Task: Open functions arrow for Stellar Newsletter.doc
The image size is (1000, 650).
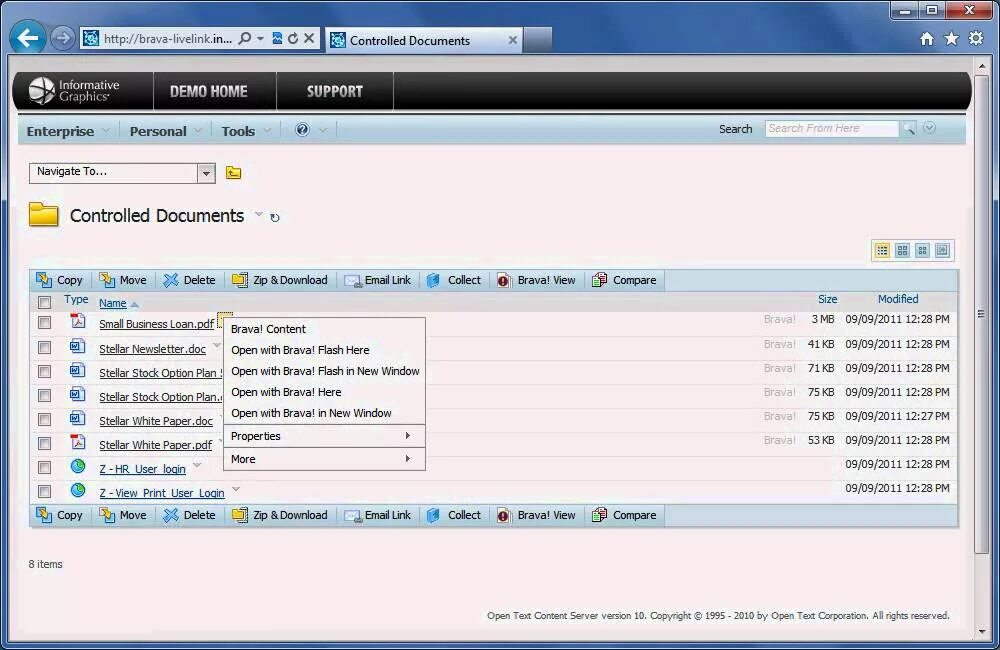Action: (x=217, y=345)
